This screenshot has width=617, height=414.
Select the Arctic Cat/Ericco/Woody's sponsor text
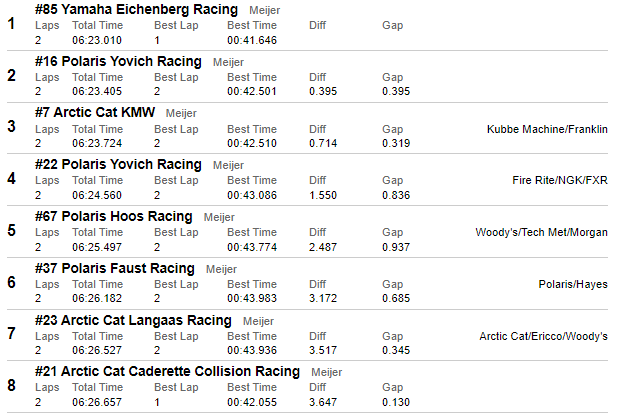543,337
